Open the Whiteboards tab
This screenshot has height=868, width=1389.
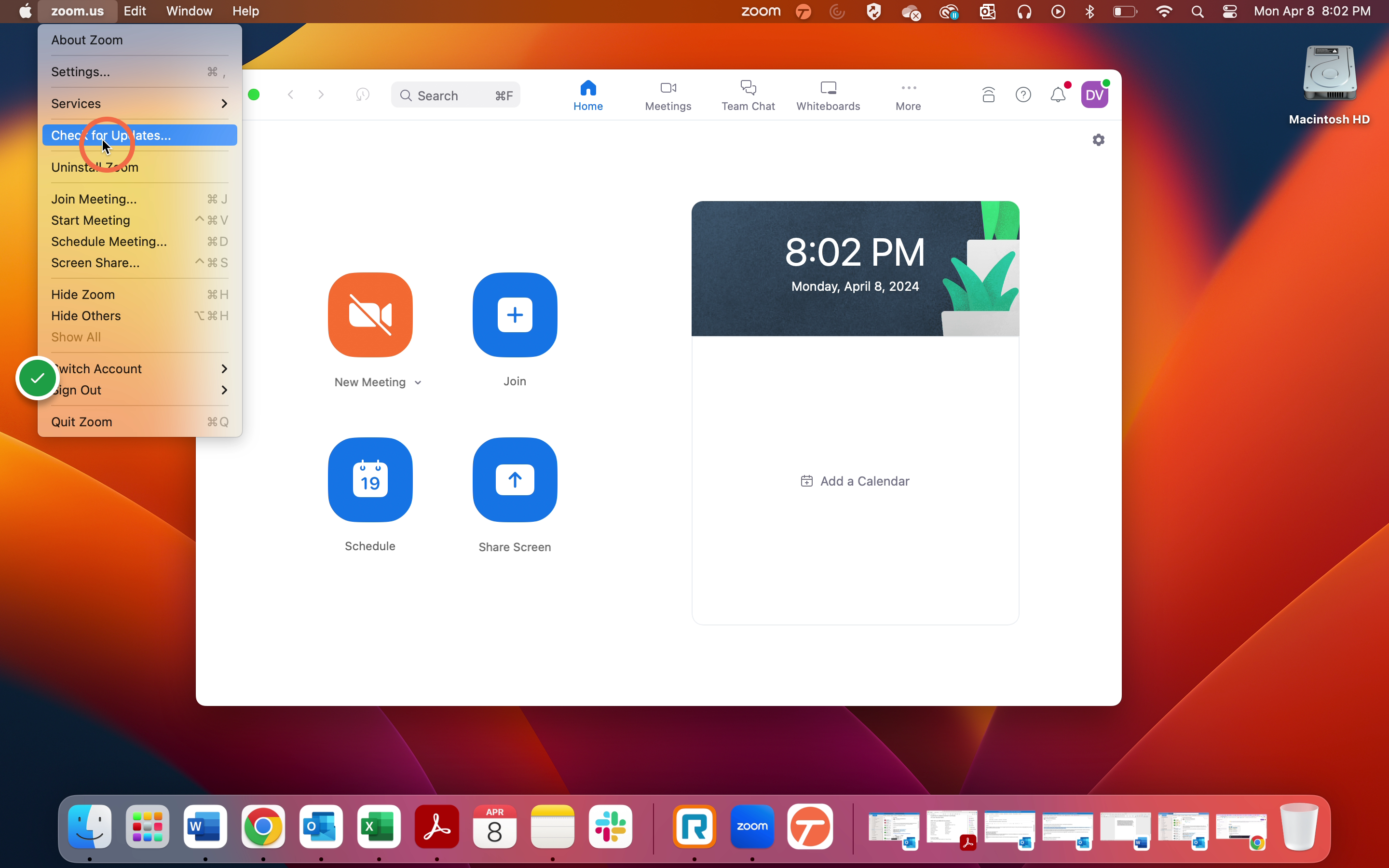pos(828,96)
